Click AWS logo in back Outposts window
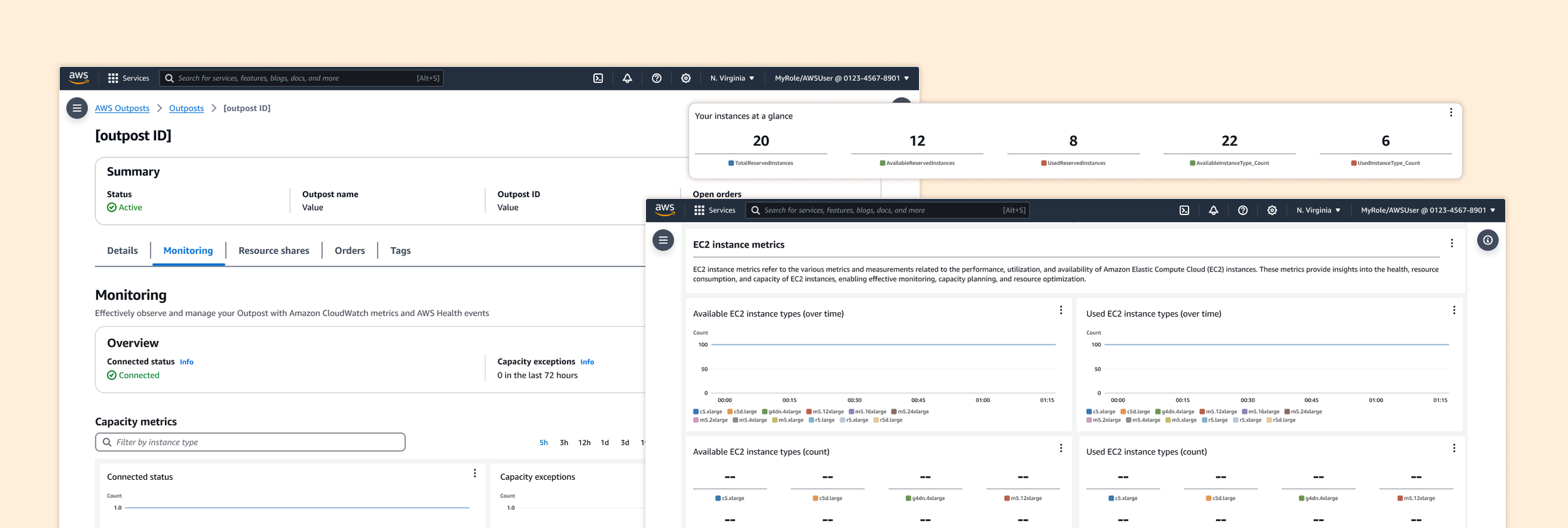This screenshot has height=528, width=1568. (x=78, y=78)
